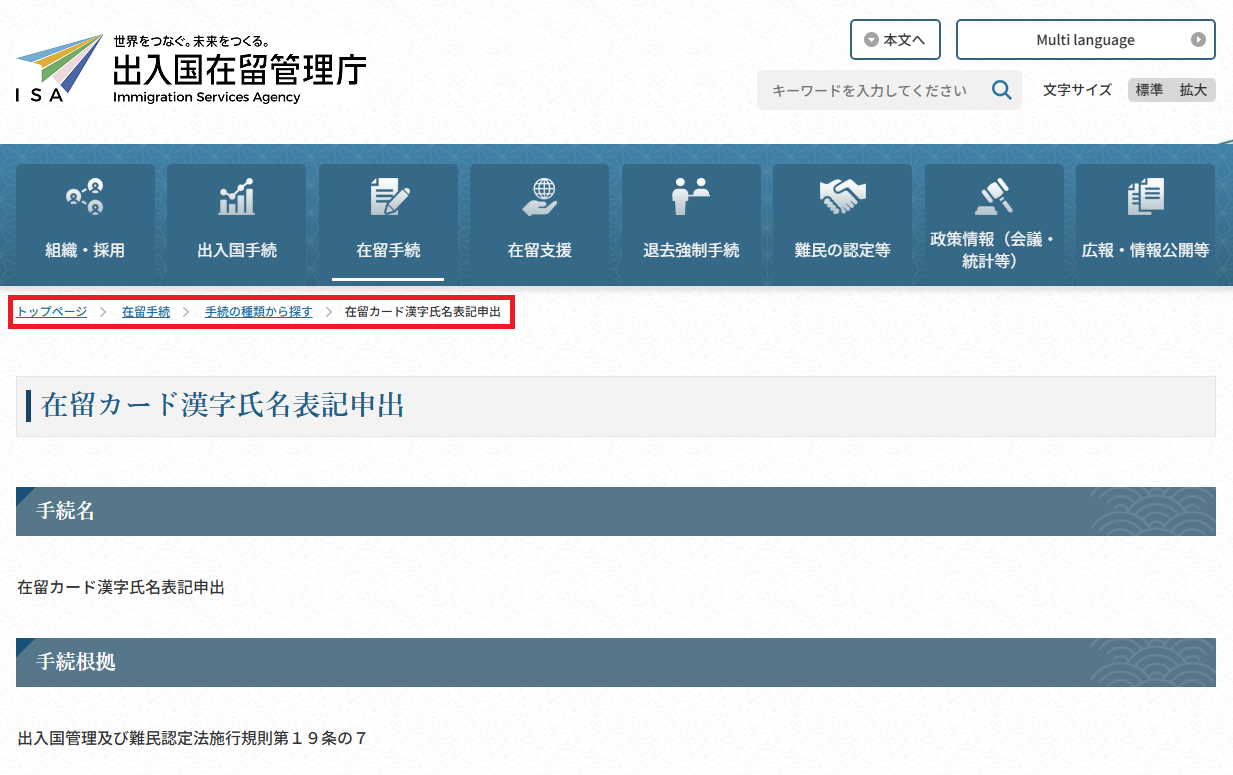The image size is (1233, 775).
Task: Click the handshake icon for 難民の認定等
Action: pos(842,197)
